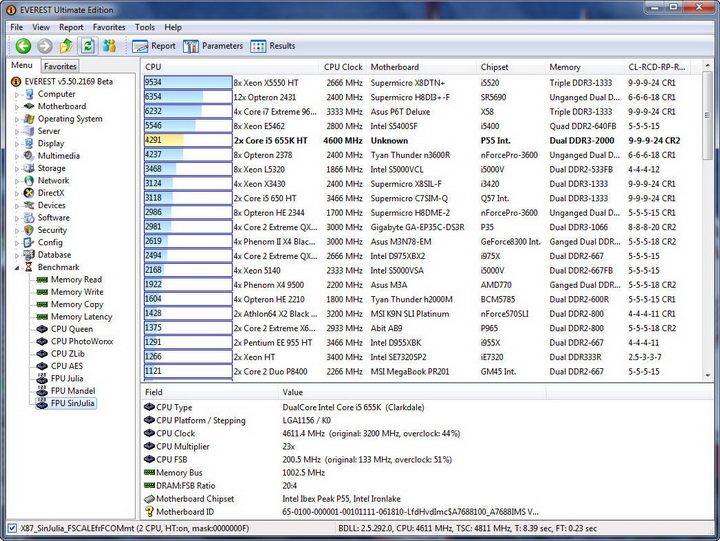The height and width of the screenshot is (541, 720).
Task: Select the CPU Queen benchmark
Action: coord(65,329)
